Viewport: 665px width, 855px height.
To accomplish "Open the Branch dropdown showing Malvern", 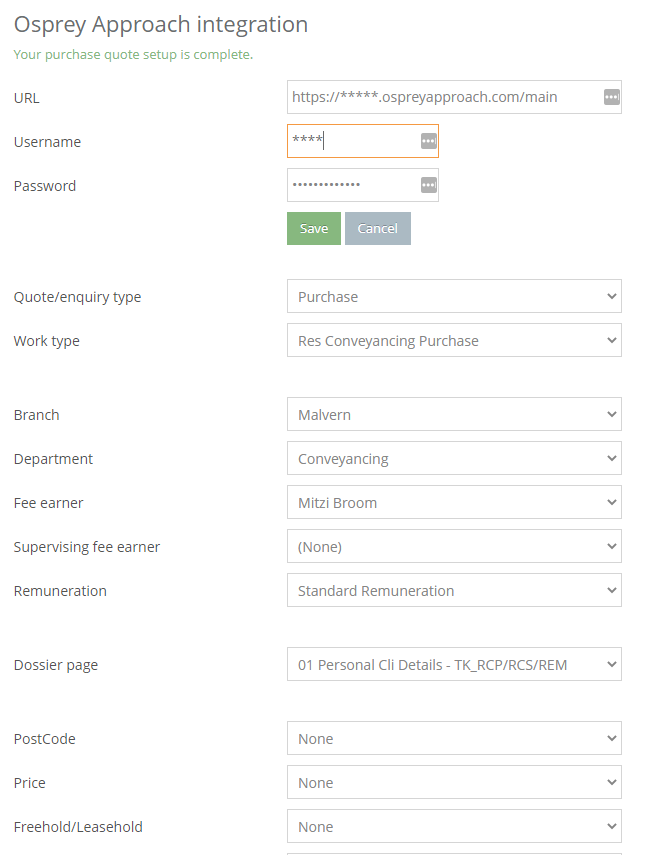I will 454,414.
